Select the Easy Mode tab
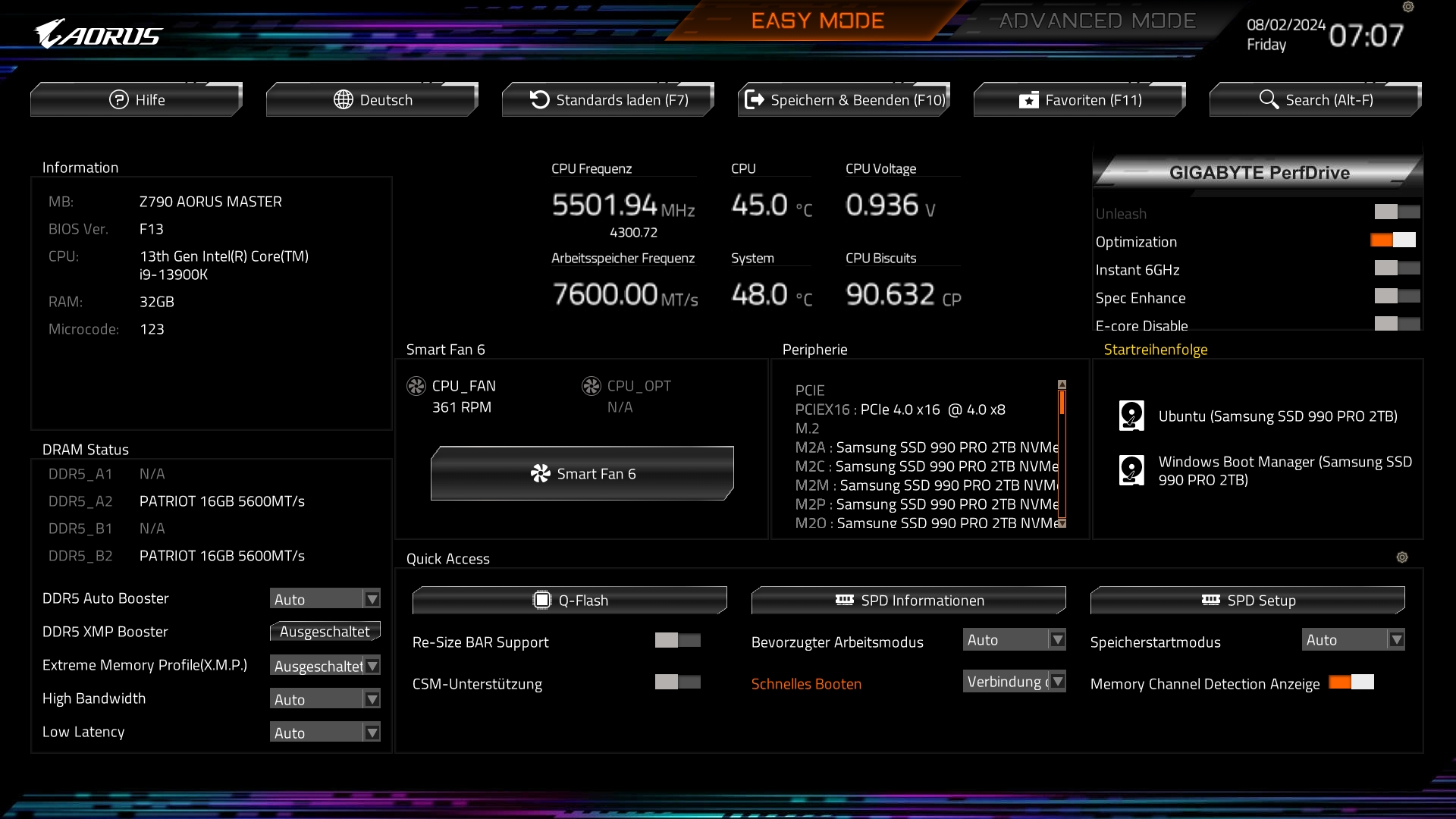 (817, 21)
